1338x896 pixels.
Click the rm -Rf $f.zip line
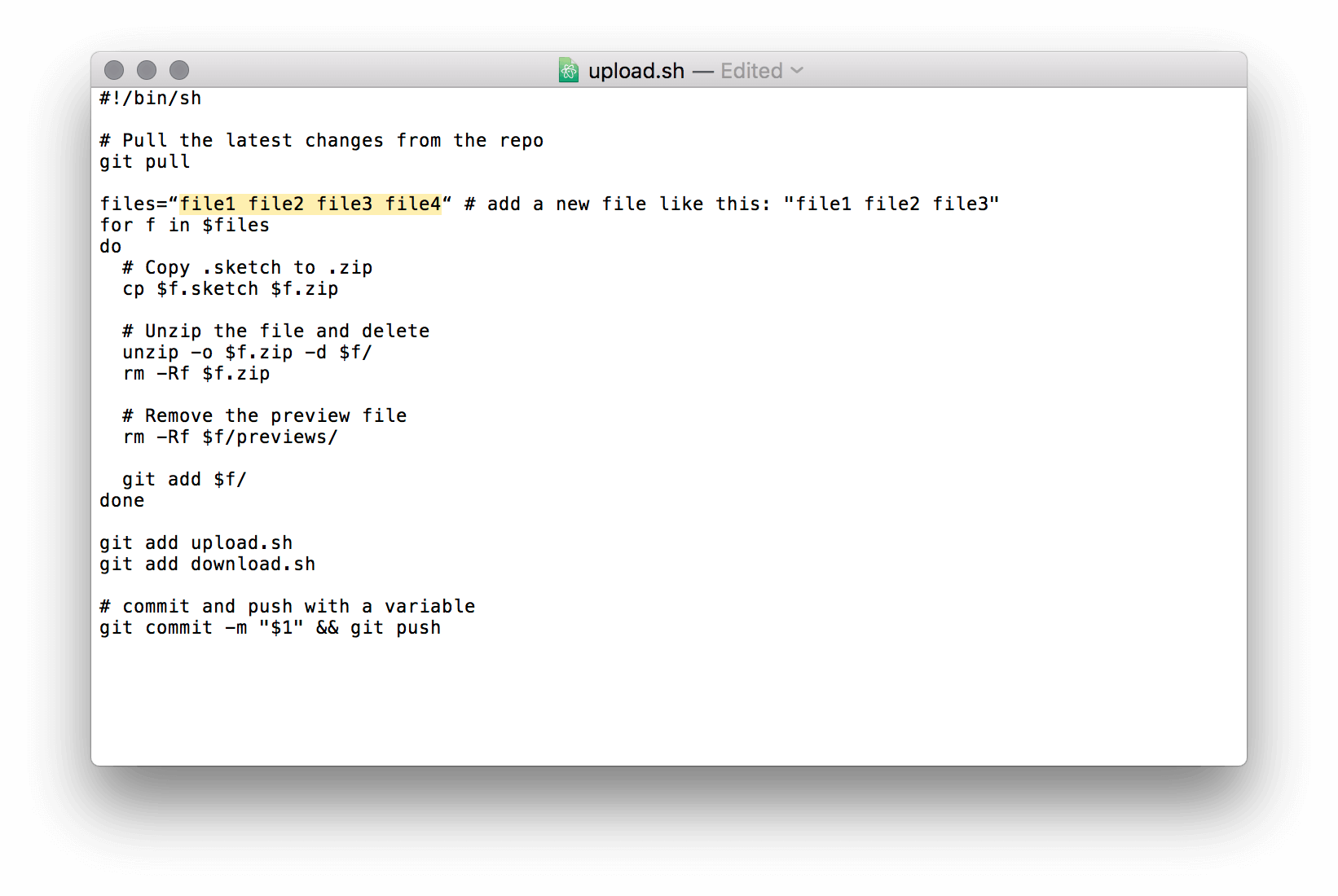coord(197,373)
